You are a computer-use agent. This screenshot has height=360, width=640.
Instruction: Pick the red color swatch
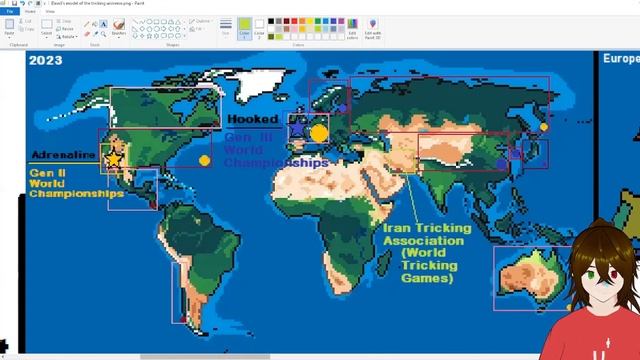[294, 21]
